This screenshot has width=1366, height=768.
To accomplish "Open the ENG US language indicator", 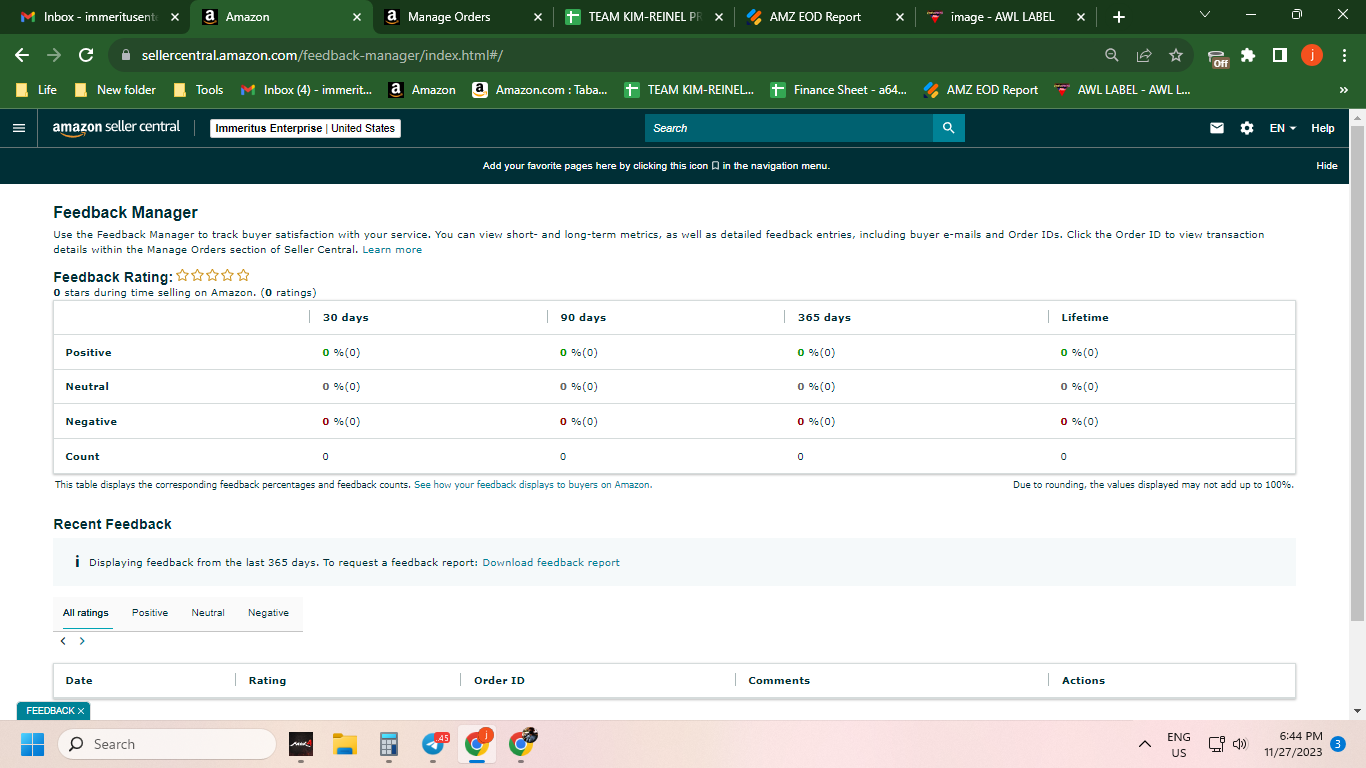I will coord(1179,744).
